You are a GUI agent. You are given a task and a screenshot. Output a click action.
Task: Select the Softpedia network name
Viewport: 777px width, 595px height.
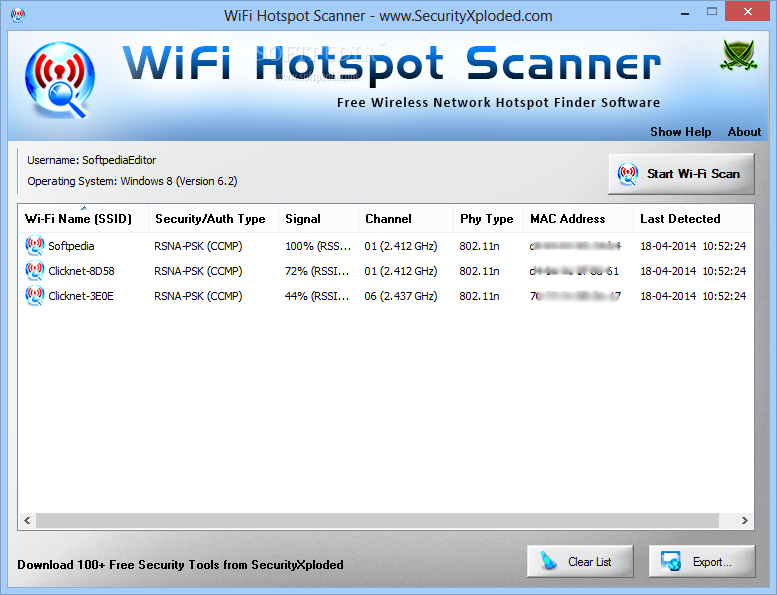[71, 246]
